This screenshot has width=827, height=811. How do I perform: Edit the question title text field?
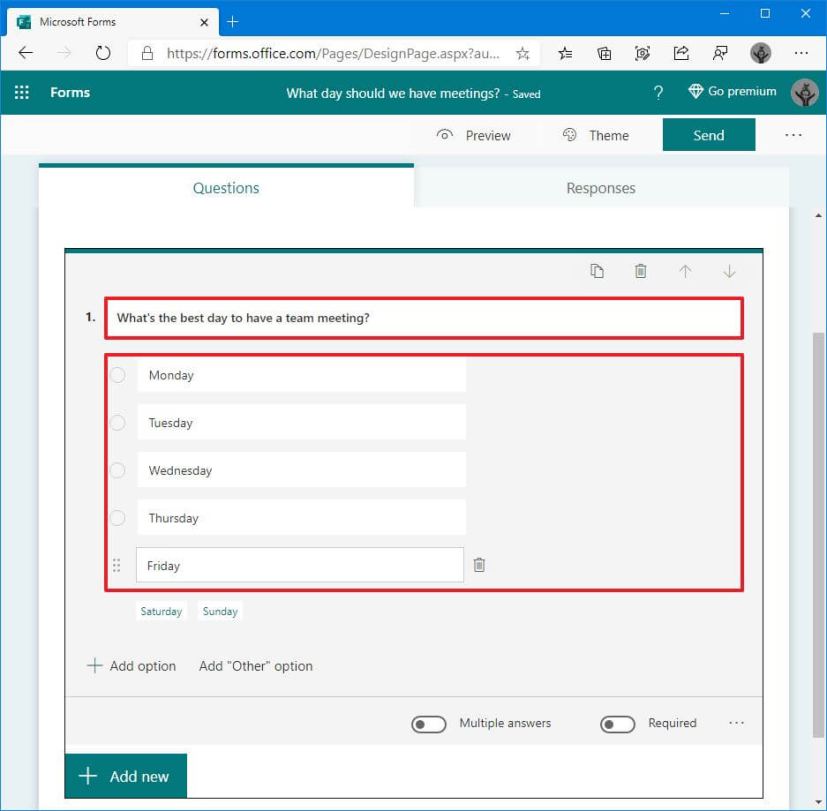click(424, 318)
